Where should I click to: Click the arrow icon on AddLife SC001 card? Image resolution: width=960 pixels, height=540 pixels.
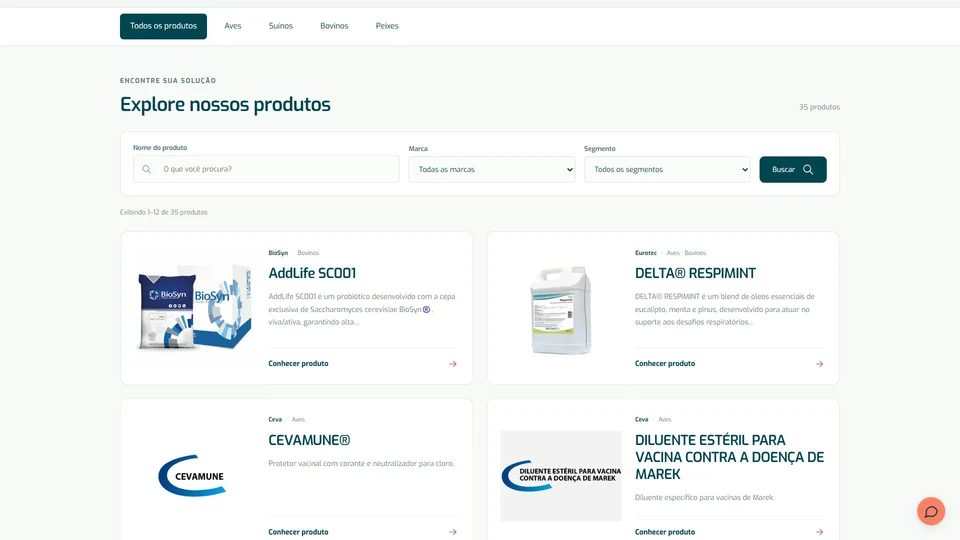click(453, 364)
